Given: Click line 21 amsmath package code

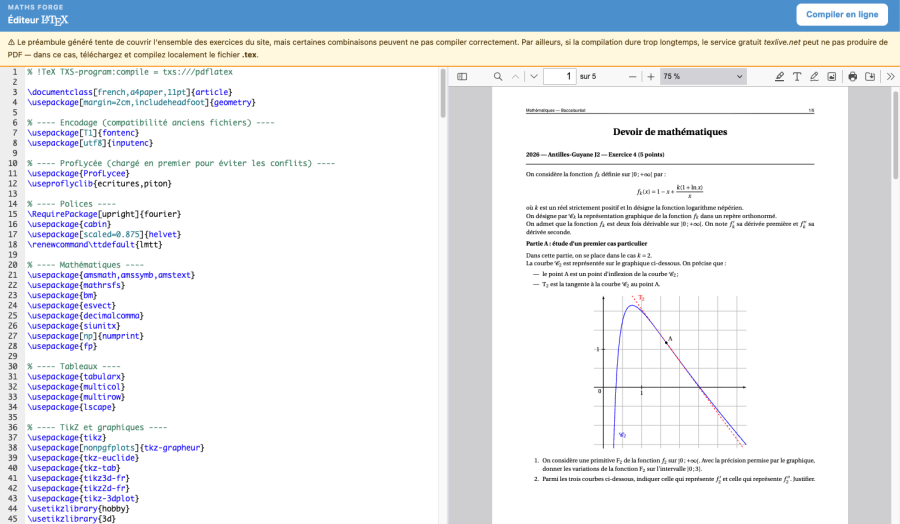Looking at the screenshot, I should point(111,275).
